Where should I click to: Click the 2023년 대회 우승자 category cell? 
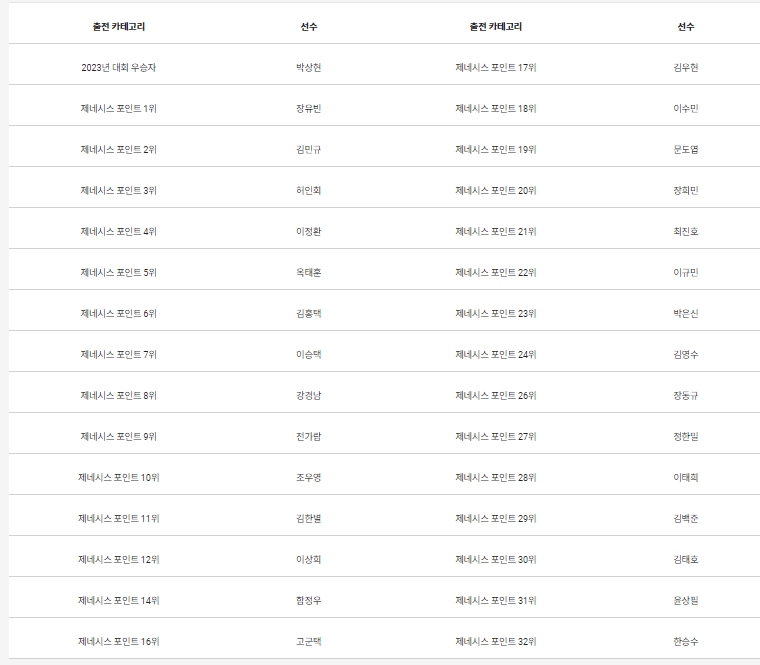119,67
